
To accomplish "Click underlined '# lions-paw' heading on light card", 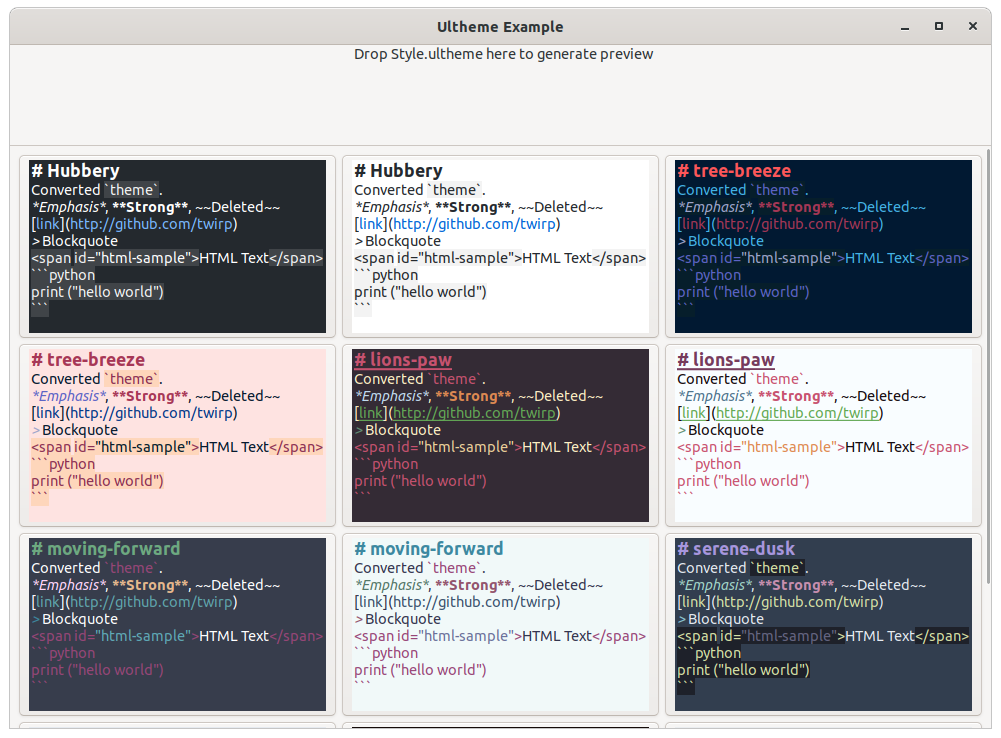I will 726,360.
